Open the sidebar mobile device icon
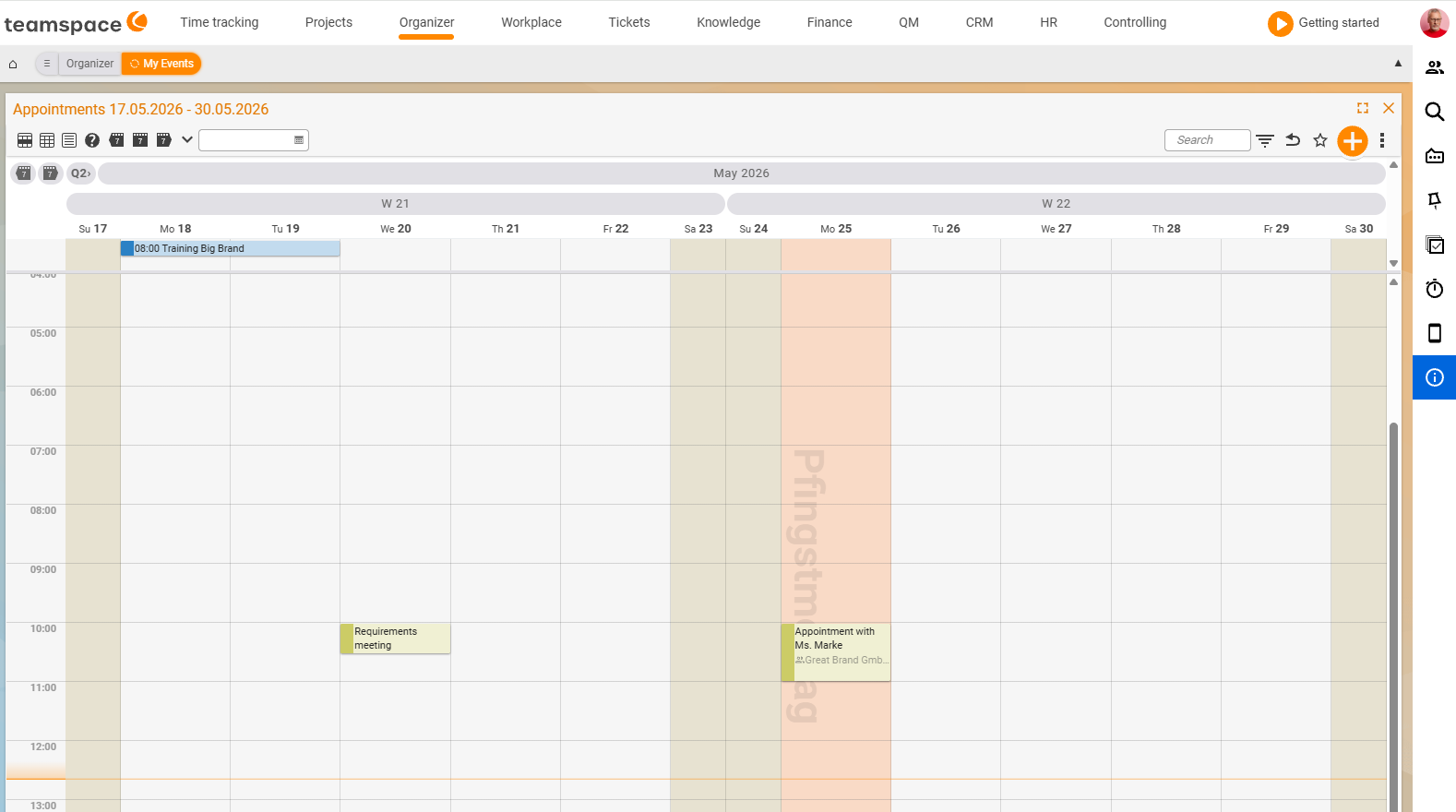Screen dimensions: 1456x812 point(1435,333)
